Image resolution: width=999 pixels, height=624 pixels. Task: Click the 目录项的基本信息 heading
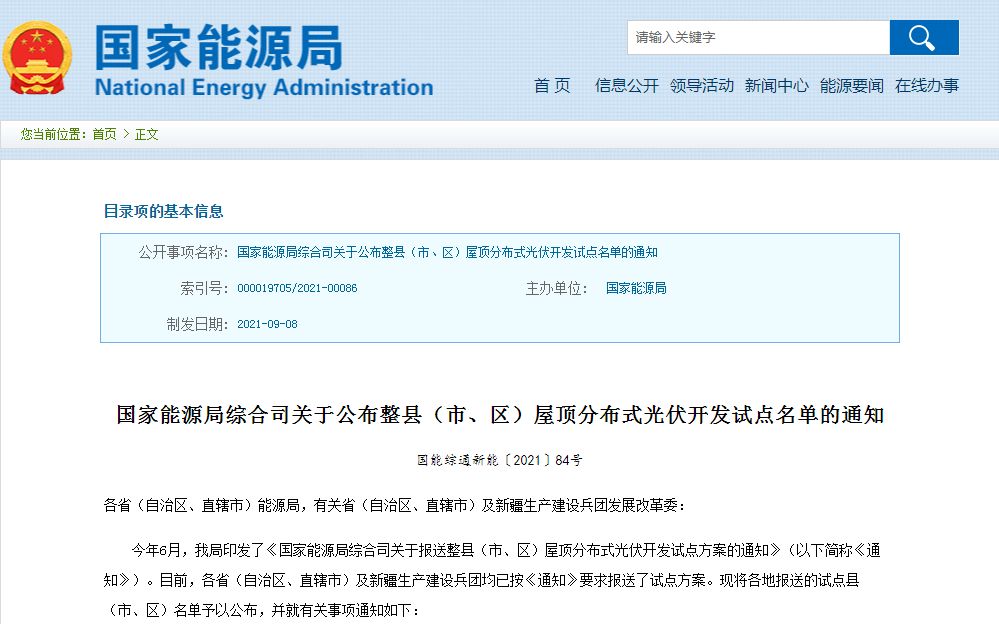coord(164,211)
